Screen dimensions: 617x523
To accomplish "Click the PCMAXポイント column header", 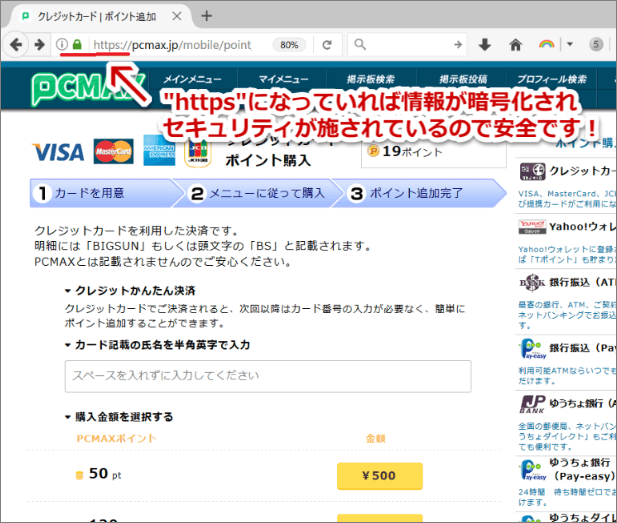I will coord(116,438).
